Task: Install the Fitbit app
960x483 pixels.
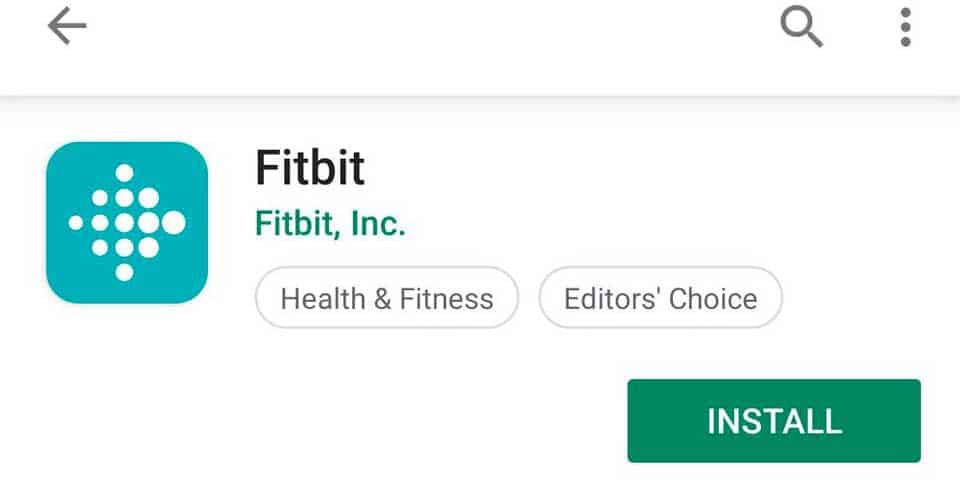Action: tap(773, 420)
